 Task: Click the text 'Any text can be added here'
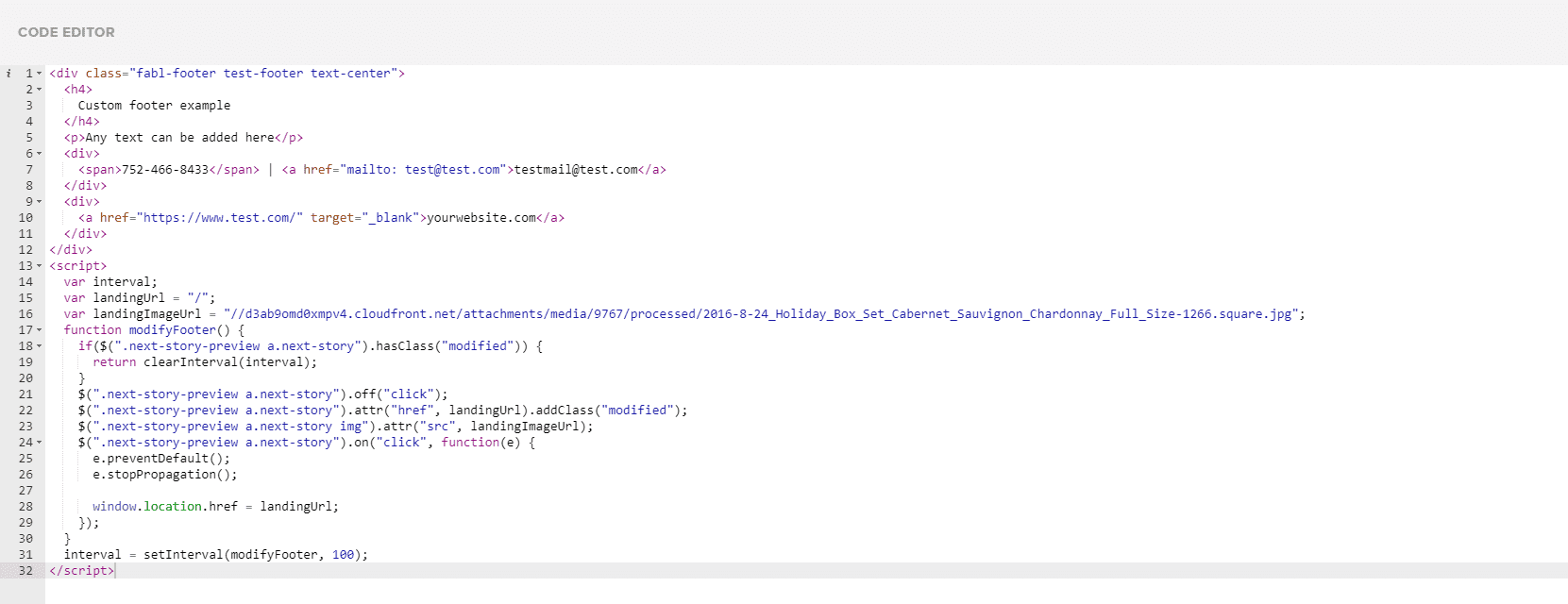179,138
